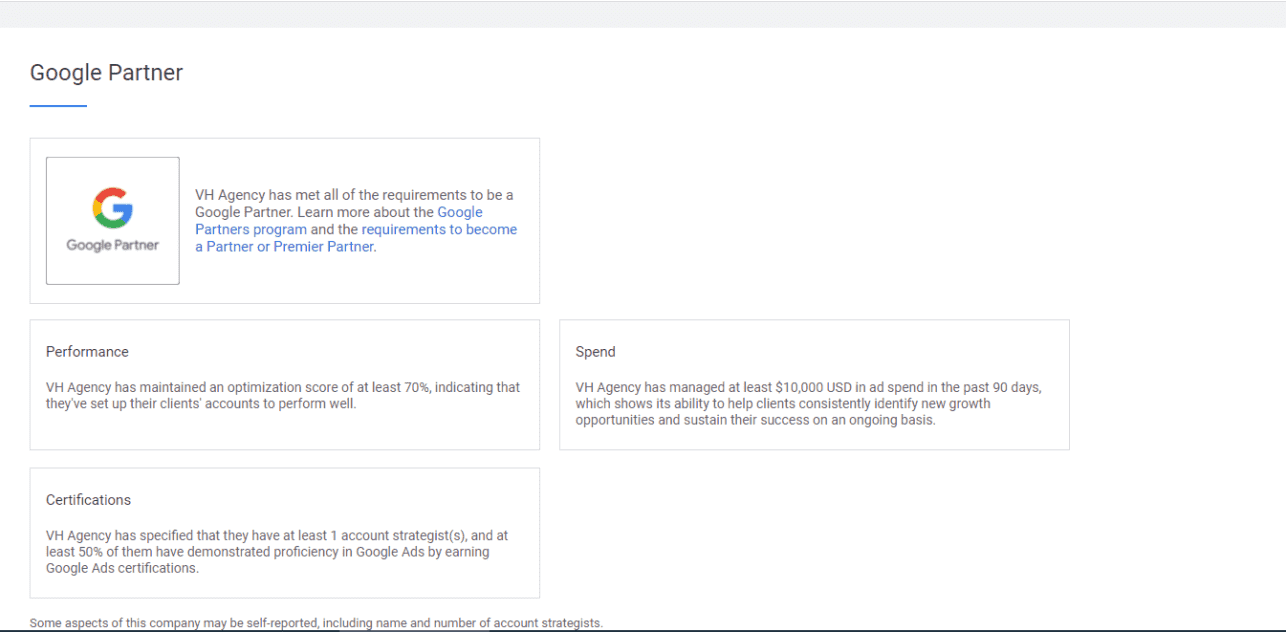Viewport: 1286px width, 632px height.
Task: Click the sentence 'VH Agency has met all of the requirements'
Action: point(354,203)
